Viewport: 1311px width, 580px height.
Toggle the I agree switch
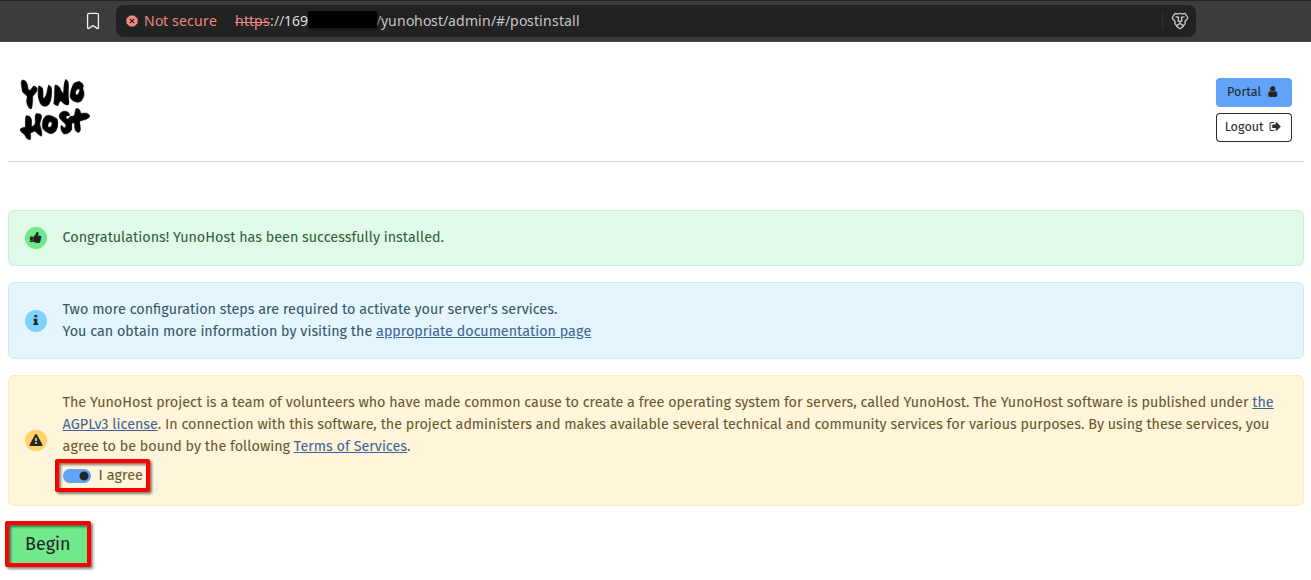pyautogui.click(x=77, y=476)
